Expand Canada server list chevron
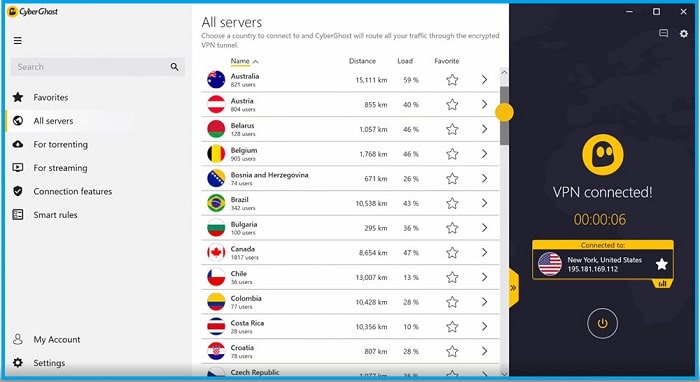The width and height of the screenshot is (700, 382). 484,253
